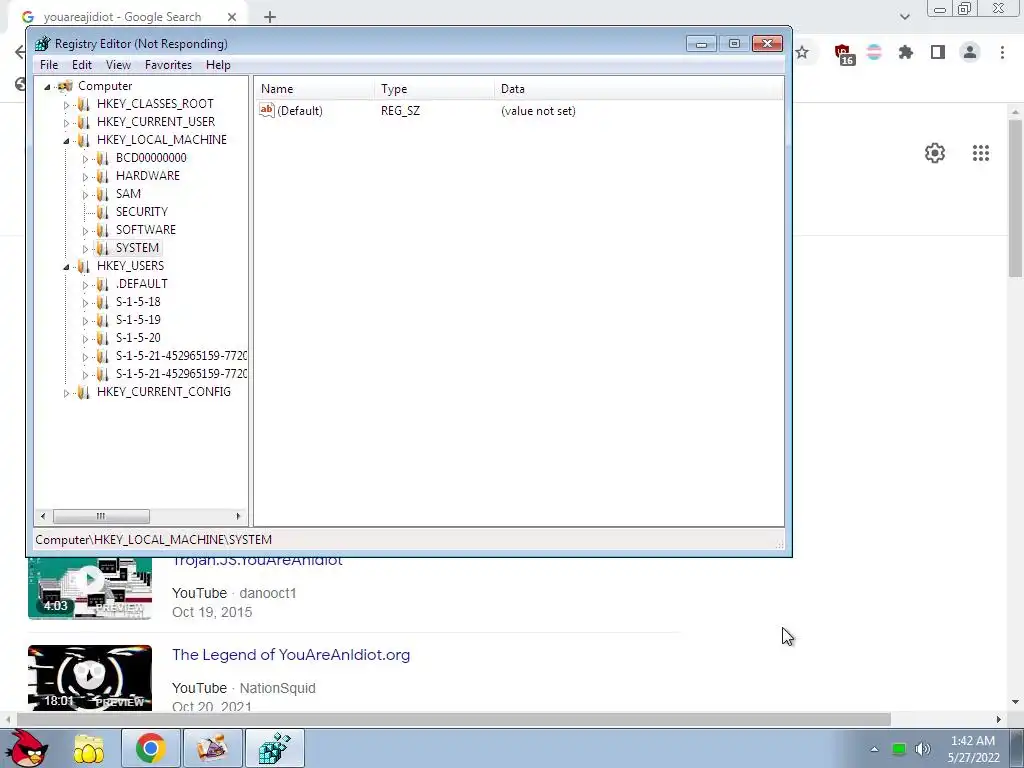This screenshot has height=768, width=1024.
Task: Expand the S-1-5-18 subkey
Action: 85,302
